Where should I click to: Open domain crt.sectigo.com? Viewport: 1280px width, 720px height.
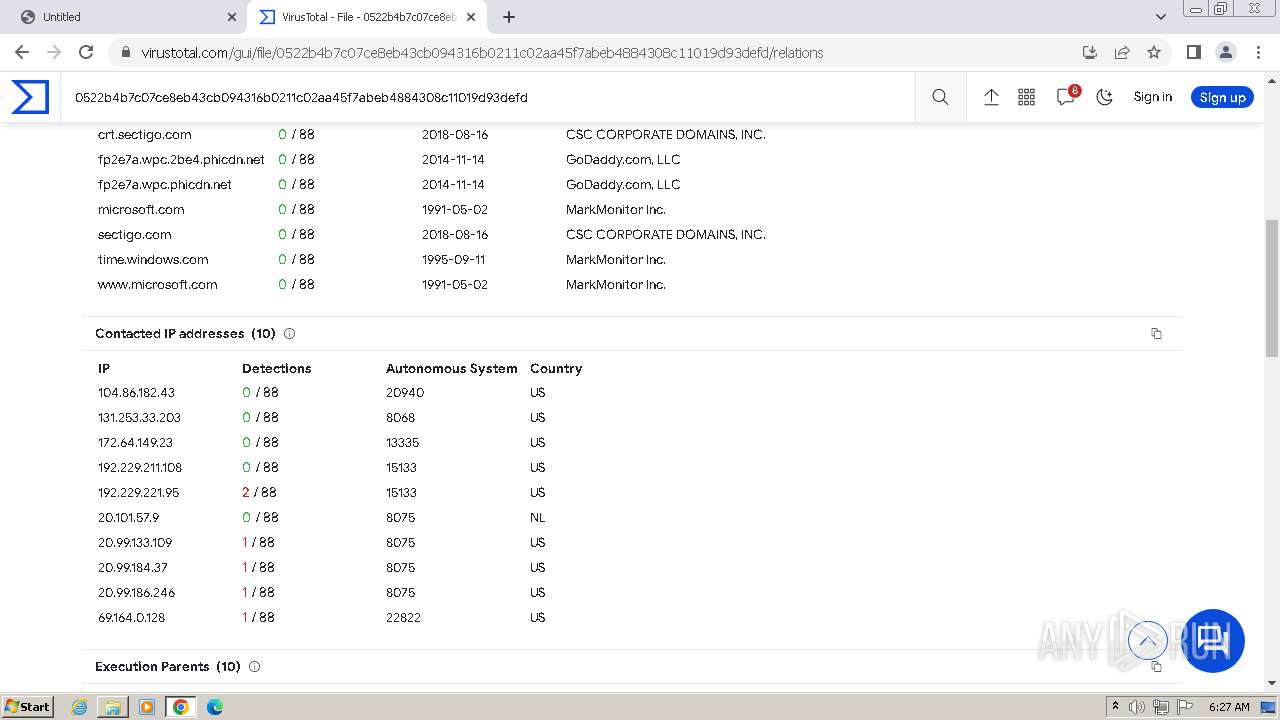144,134
